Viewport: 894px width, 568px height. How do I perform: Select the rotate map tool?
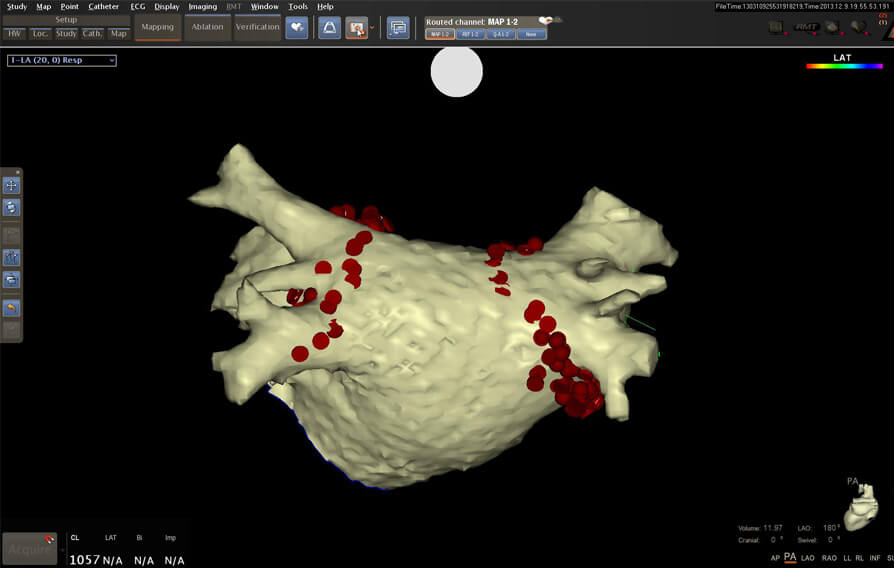12,208
